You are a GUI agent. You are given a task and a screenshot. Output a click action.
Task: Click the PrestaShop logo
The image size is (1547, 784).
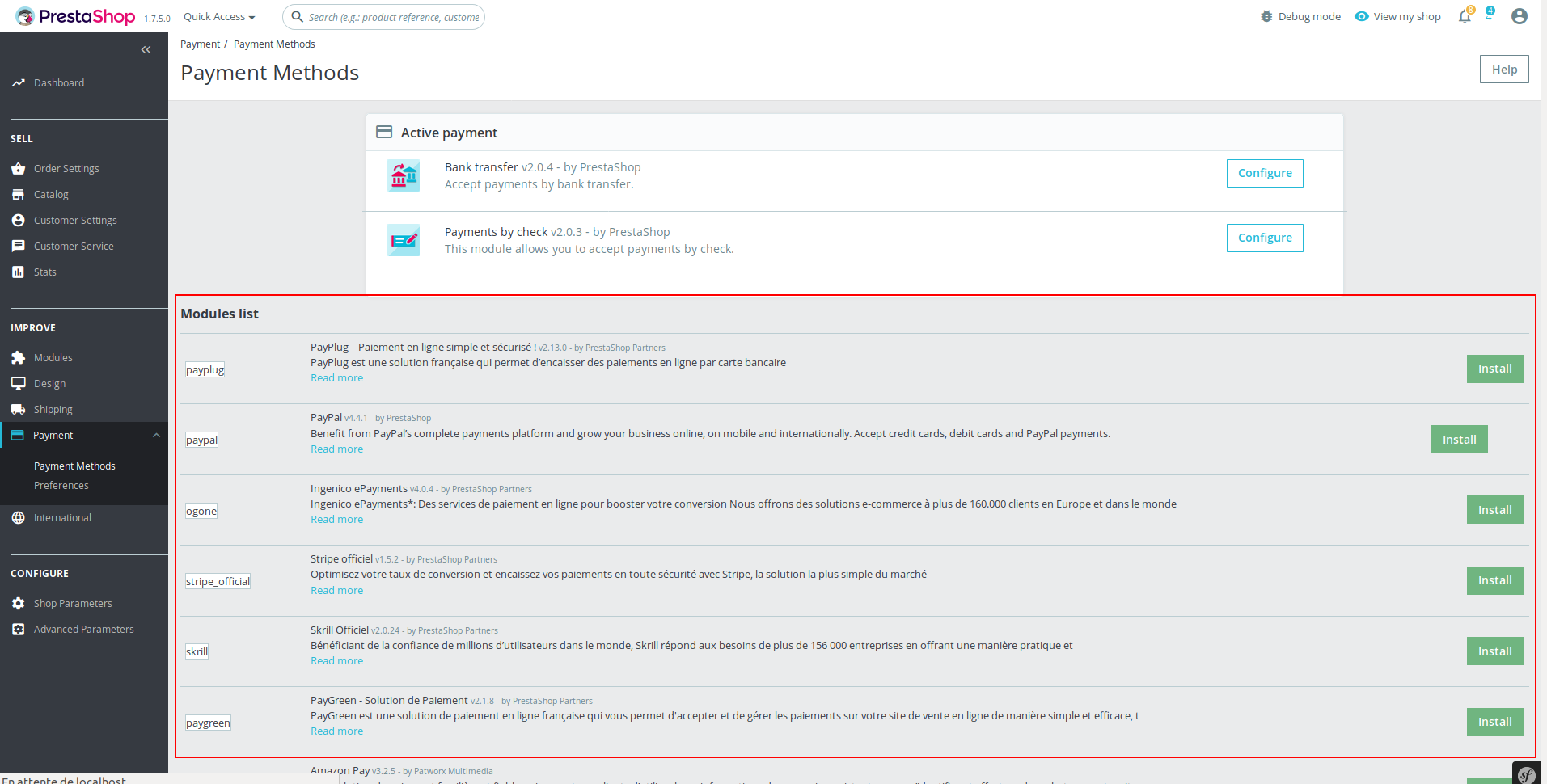coord(75,16)
